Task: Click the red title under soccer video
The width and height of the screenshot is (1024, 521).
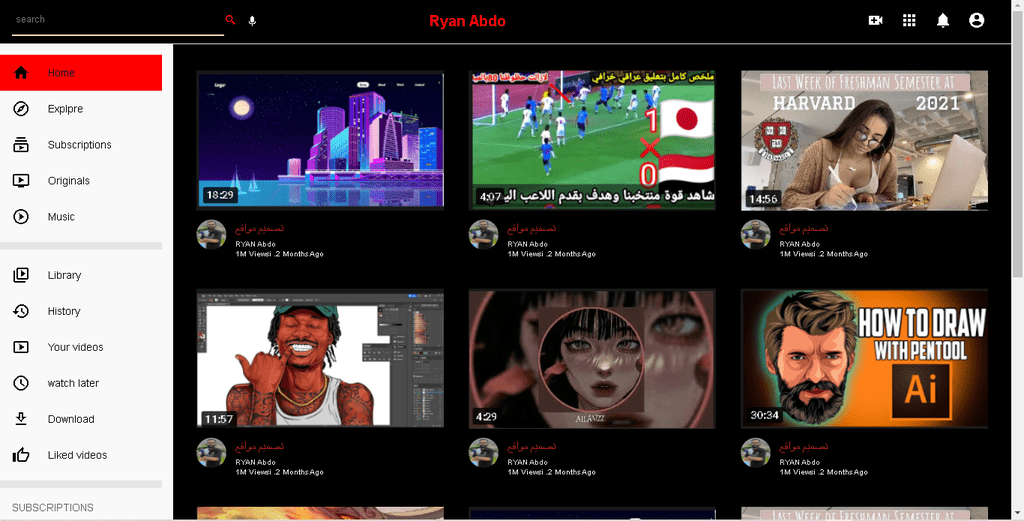Action: [532, 229]
